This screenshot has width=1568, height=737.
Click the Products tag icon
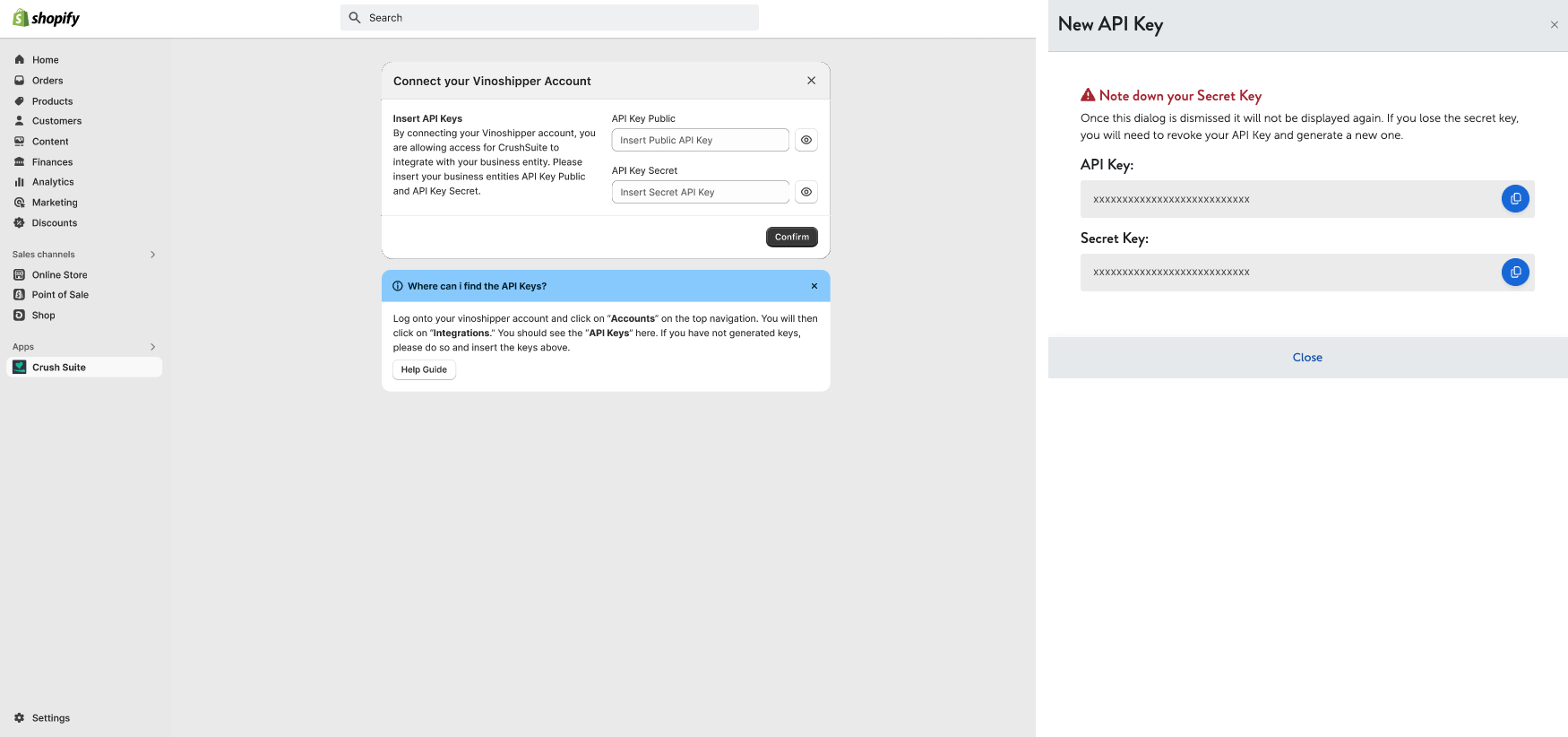pos(20,101)
